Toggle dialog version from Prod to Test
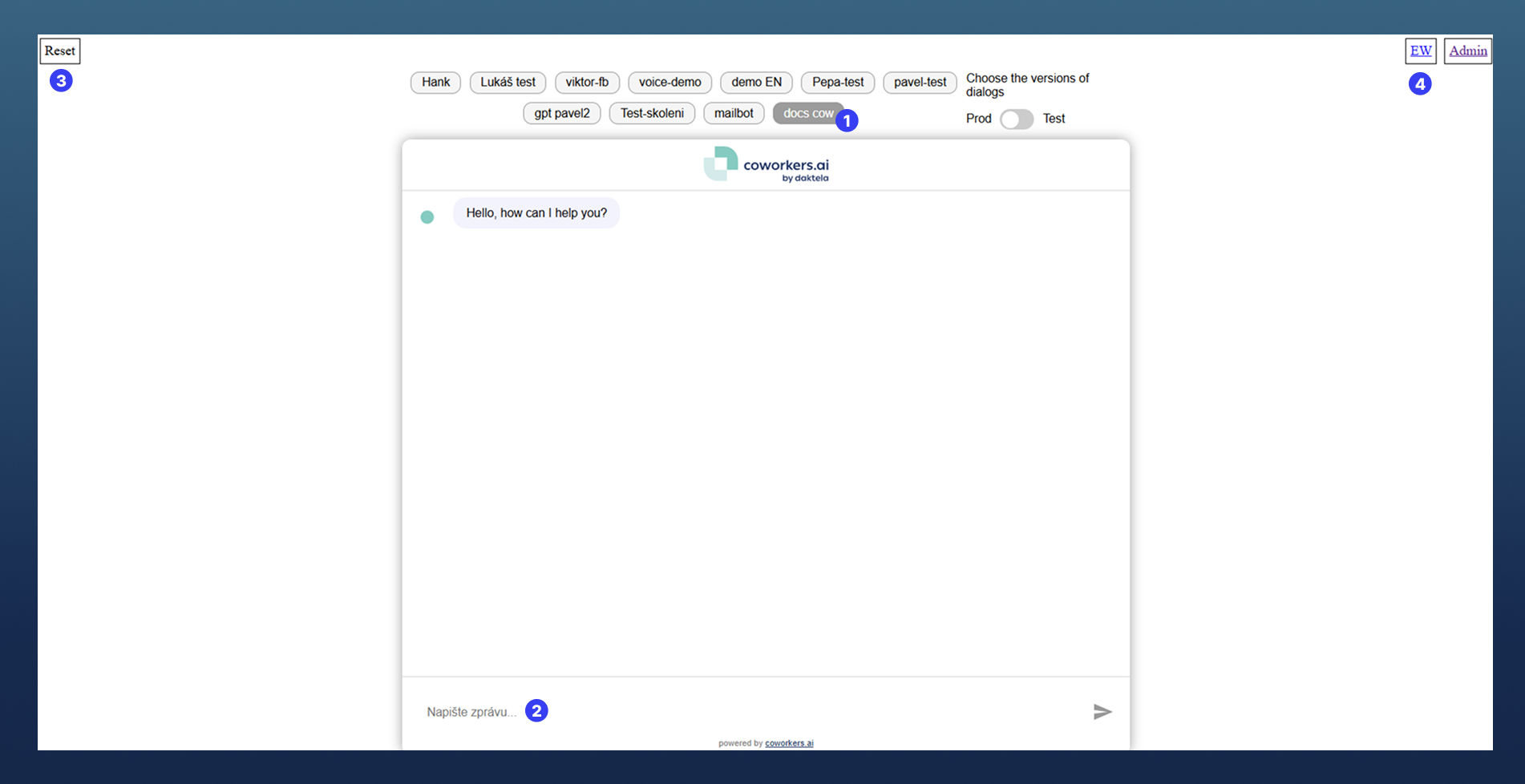The width and height of the screenshot is (1525, 784). tap(1016, 119)
